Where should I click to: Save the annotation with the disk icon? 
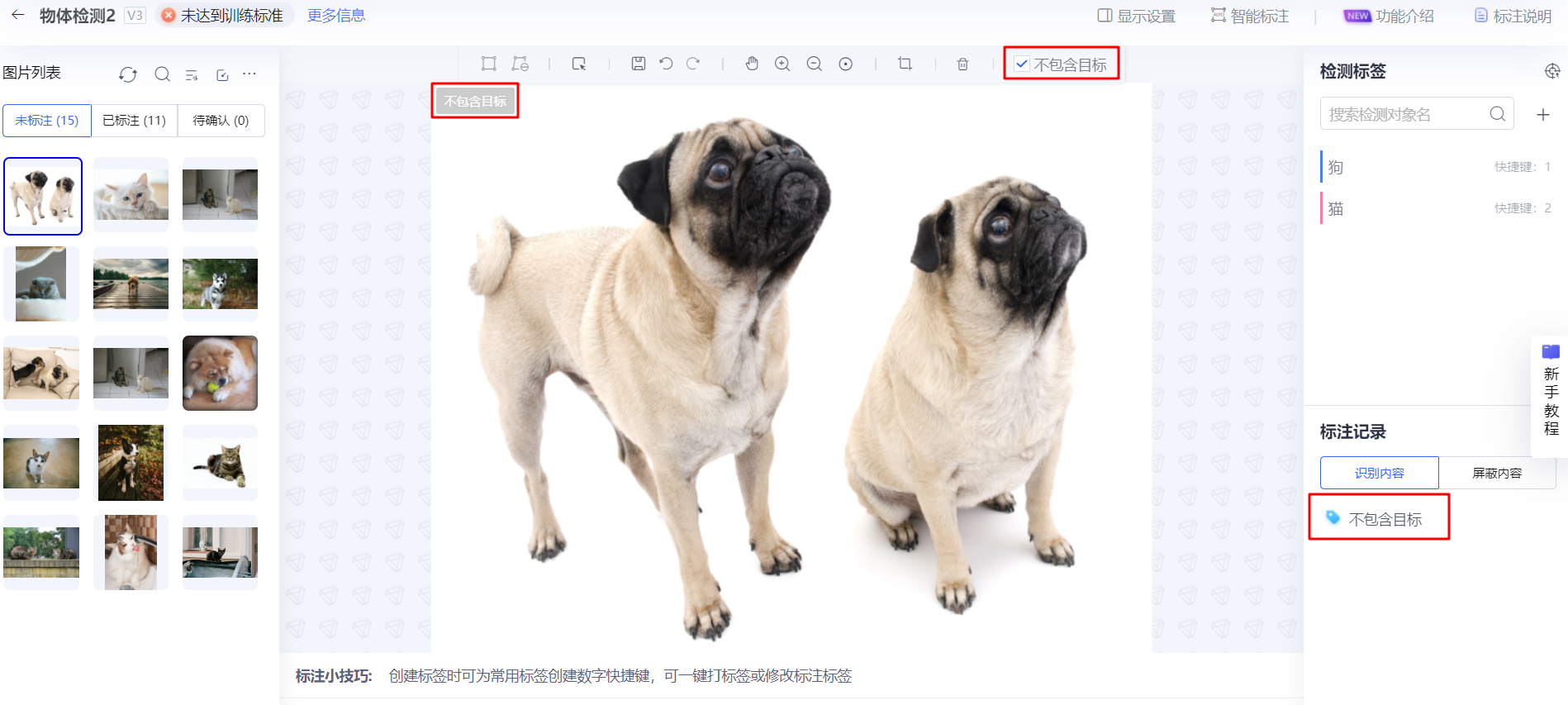click(639, 64)
